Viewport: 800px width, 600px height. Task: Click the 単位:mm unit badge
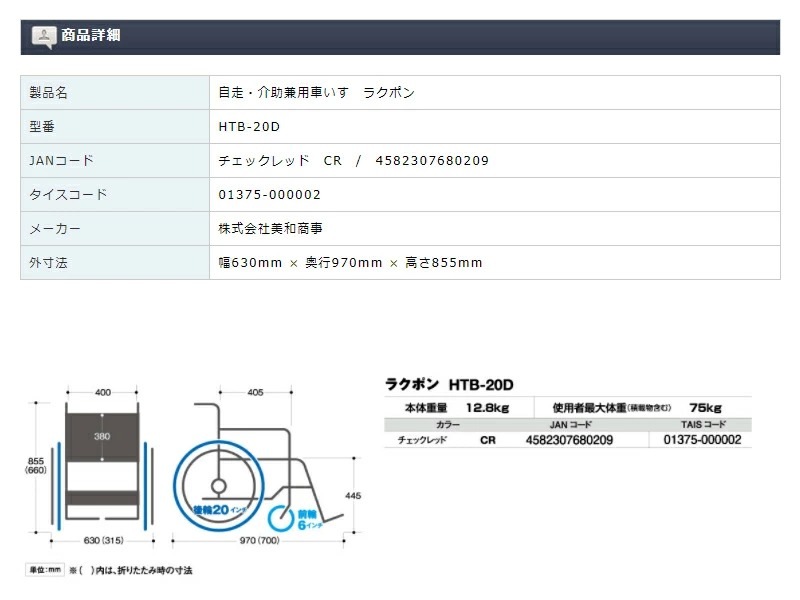click(x=44, y=570)
